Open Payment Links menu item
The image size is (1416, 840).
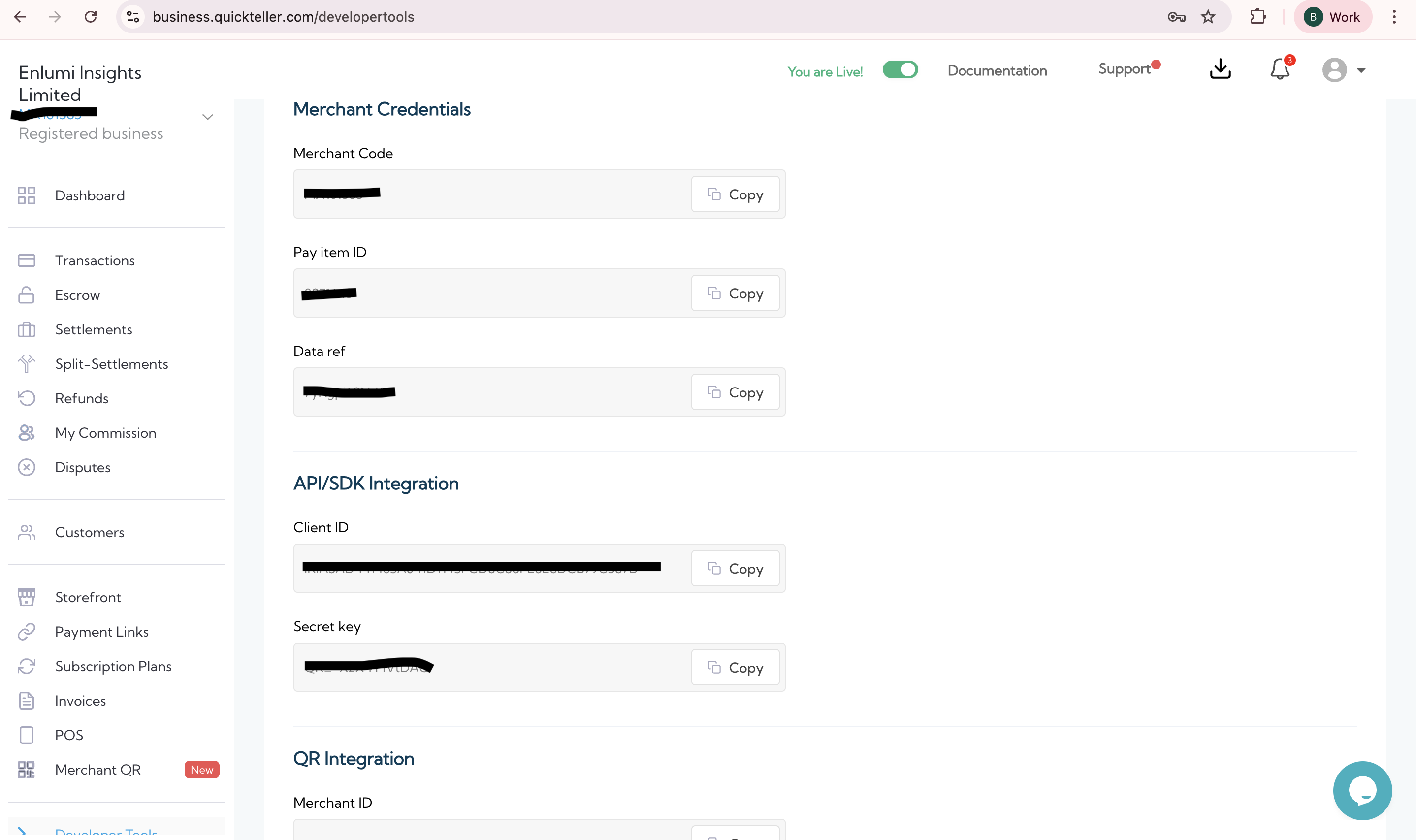tap(102, 632)
